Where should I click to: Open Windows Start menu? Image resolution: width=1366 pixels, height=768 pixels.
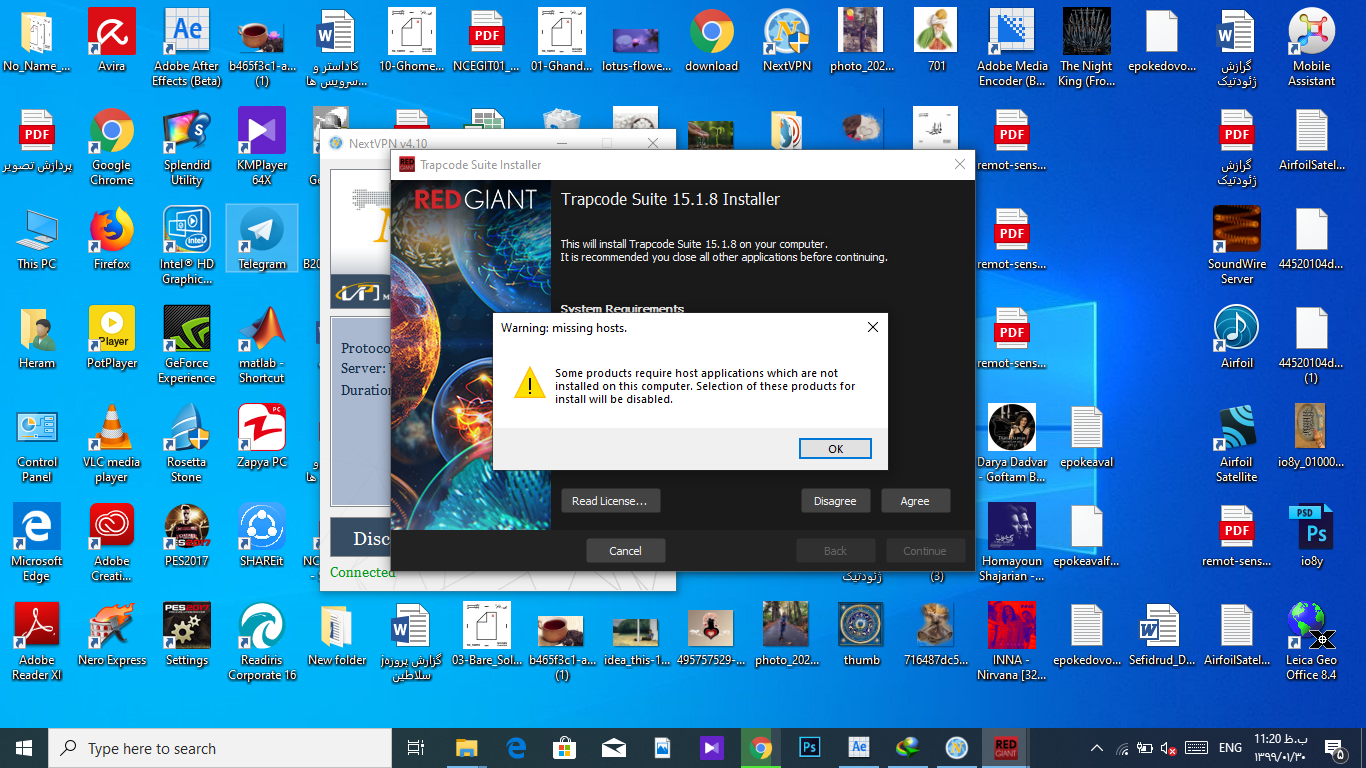pos(24,748)
